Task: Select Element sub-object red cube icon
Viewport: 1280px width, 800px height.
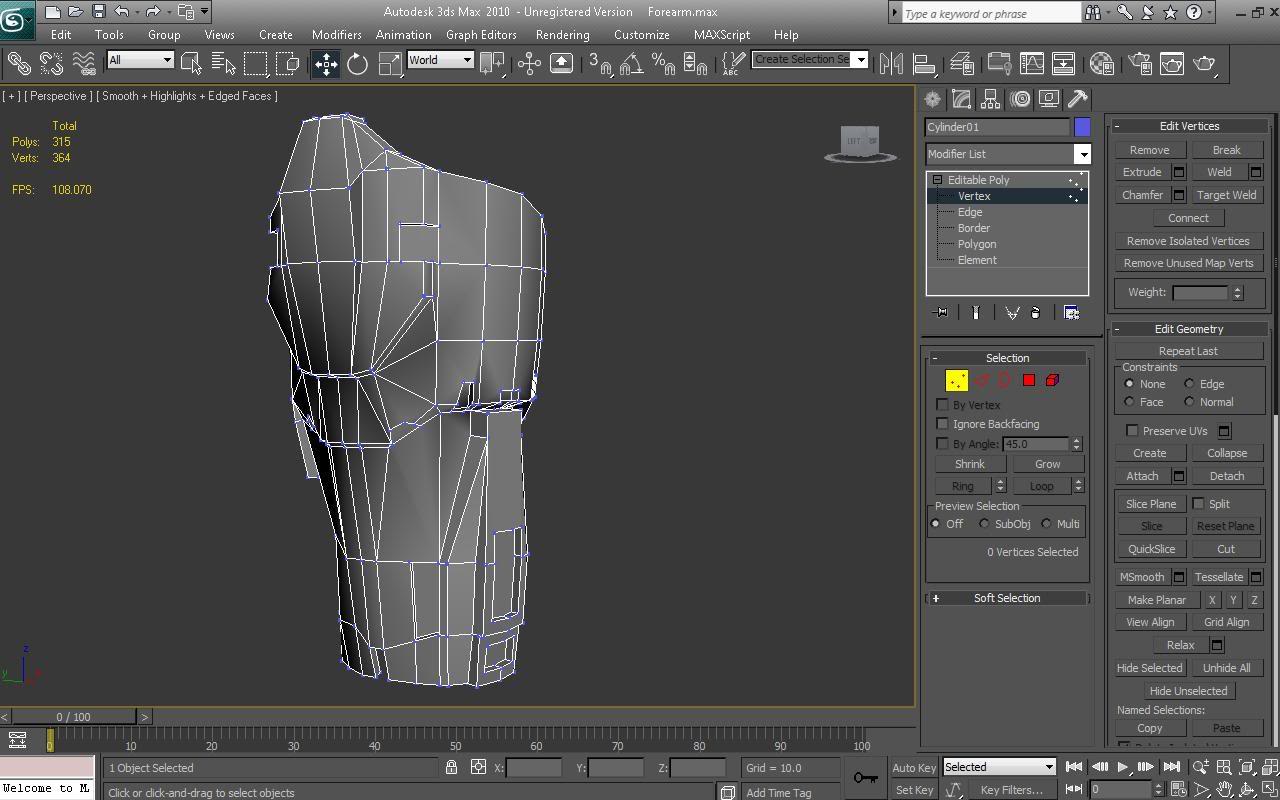Action: 1052,380
